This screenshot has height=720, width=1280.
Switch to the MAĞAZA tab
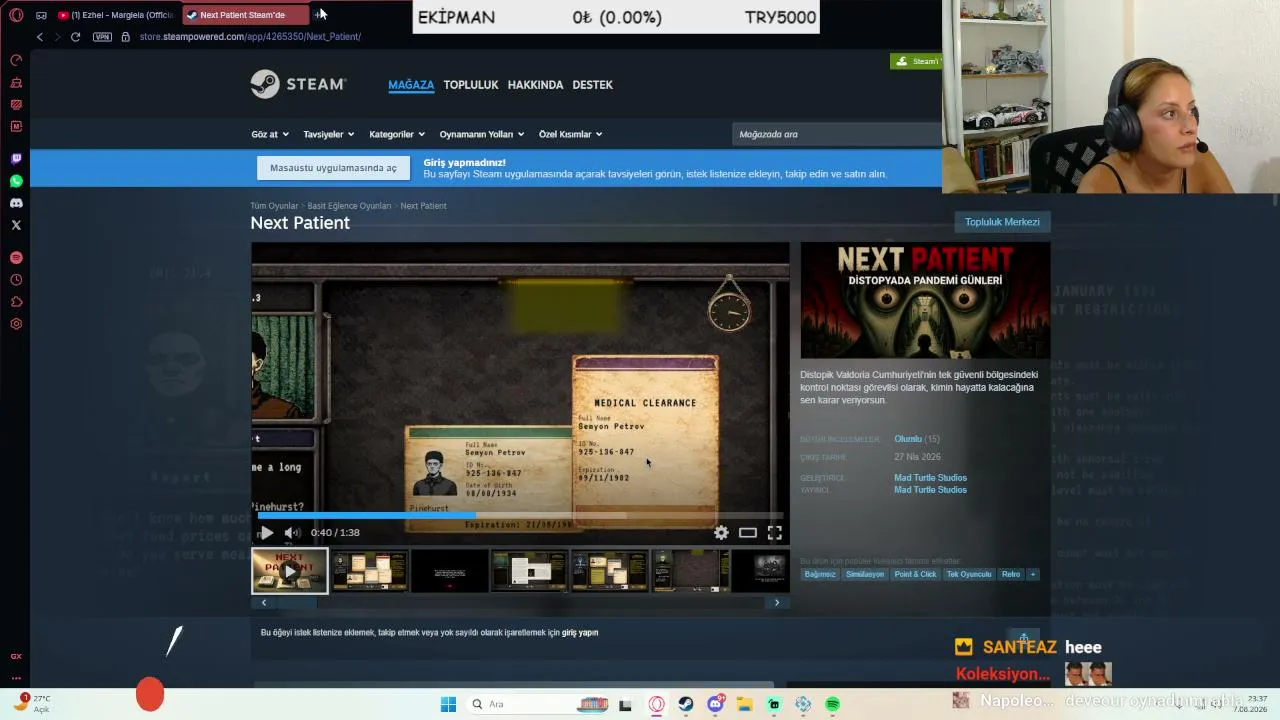coord(411,85)
